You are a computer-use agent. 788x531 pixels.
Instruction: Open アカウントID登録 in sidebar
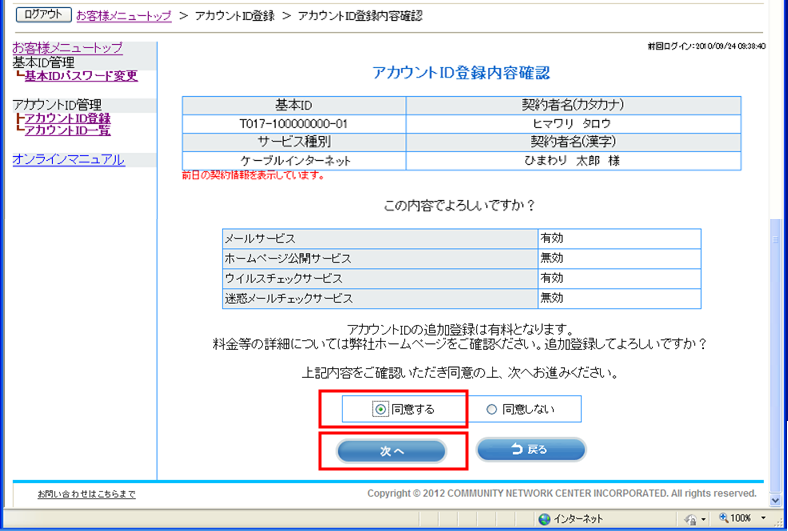coord(67,118)
